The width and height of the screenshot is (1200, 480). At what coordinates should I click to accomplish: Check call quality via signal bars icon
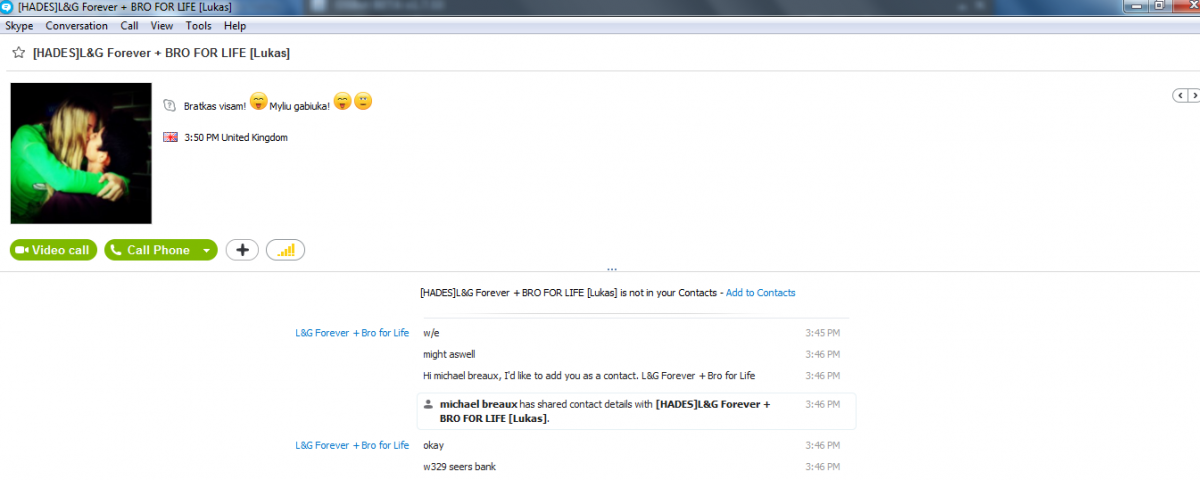pos(285,250)
